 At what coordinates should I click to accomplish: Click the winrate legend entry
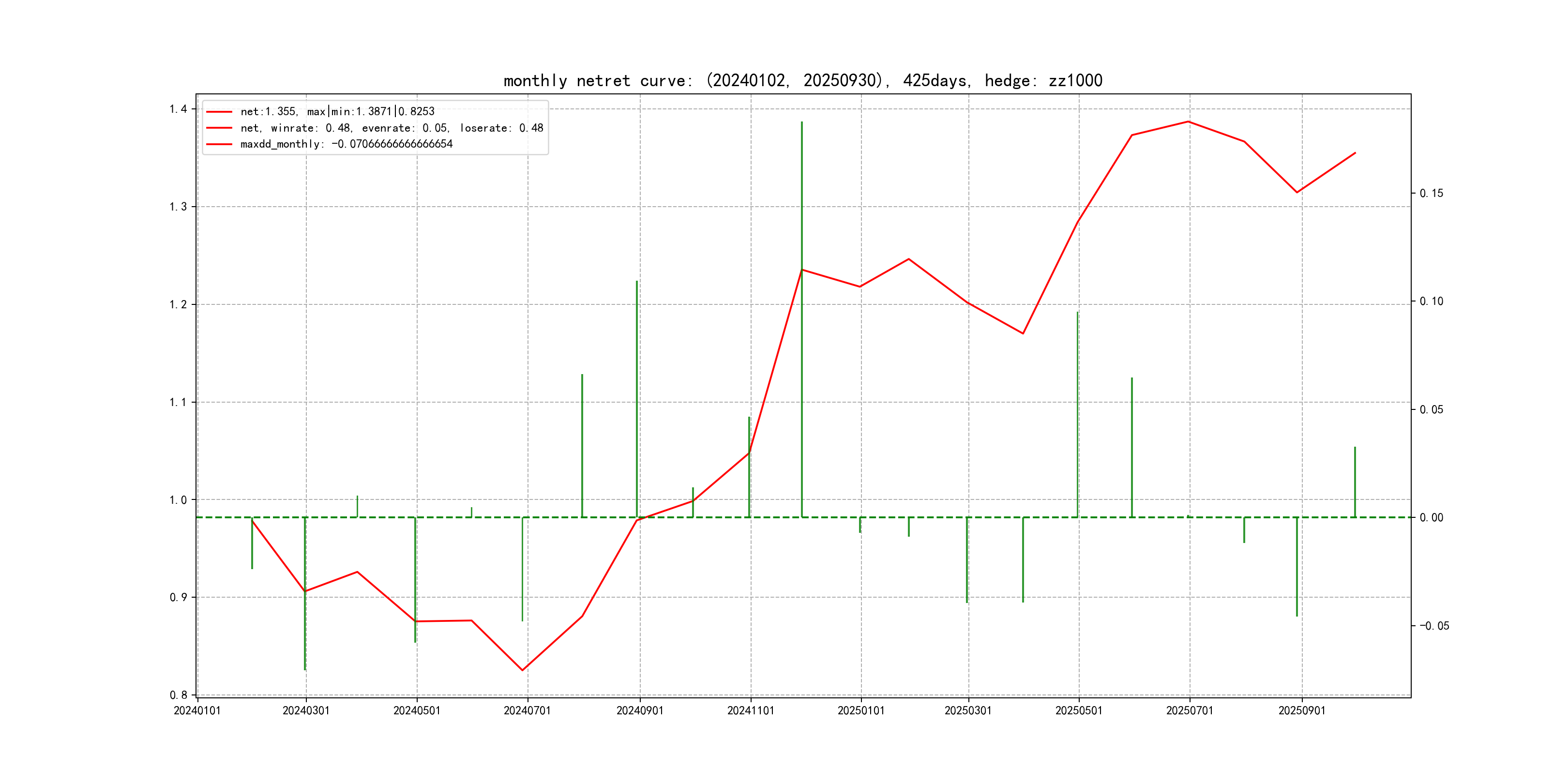[x=392, y=128]
